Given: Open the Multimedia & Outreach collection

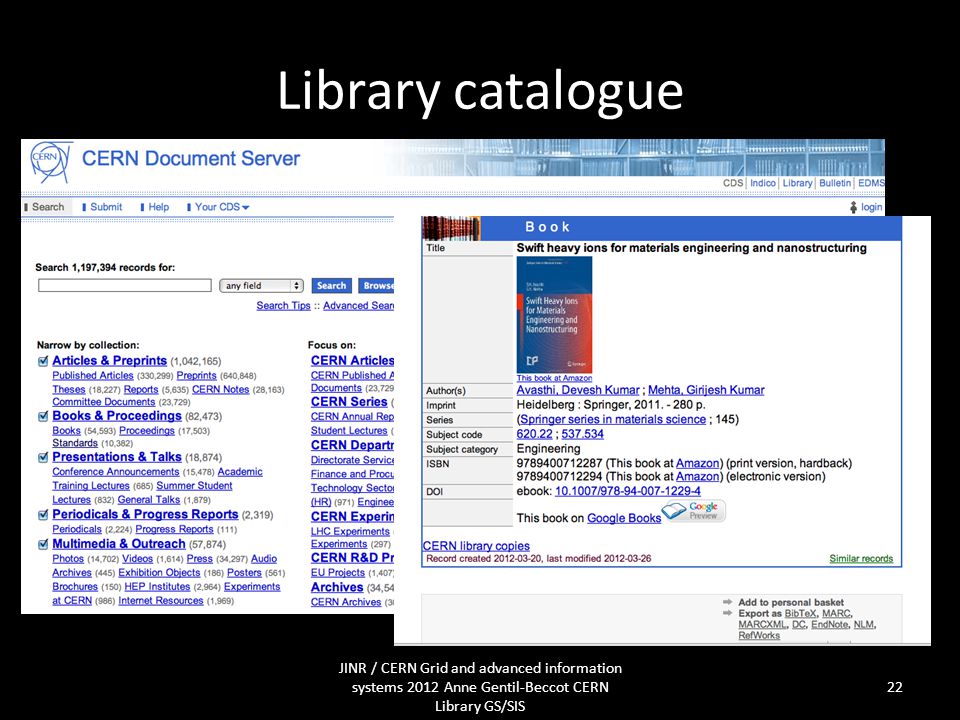Looking at the screenshot, I should pos(119,544).
